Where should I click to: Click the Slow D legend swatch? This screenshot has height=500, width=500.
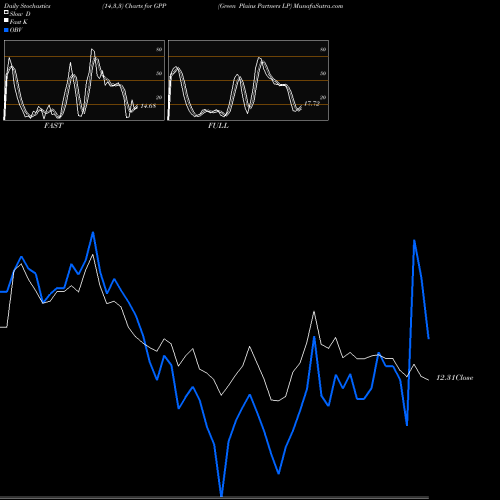point(6,13)
